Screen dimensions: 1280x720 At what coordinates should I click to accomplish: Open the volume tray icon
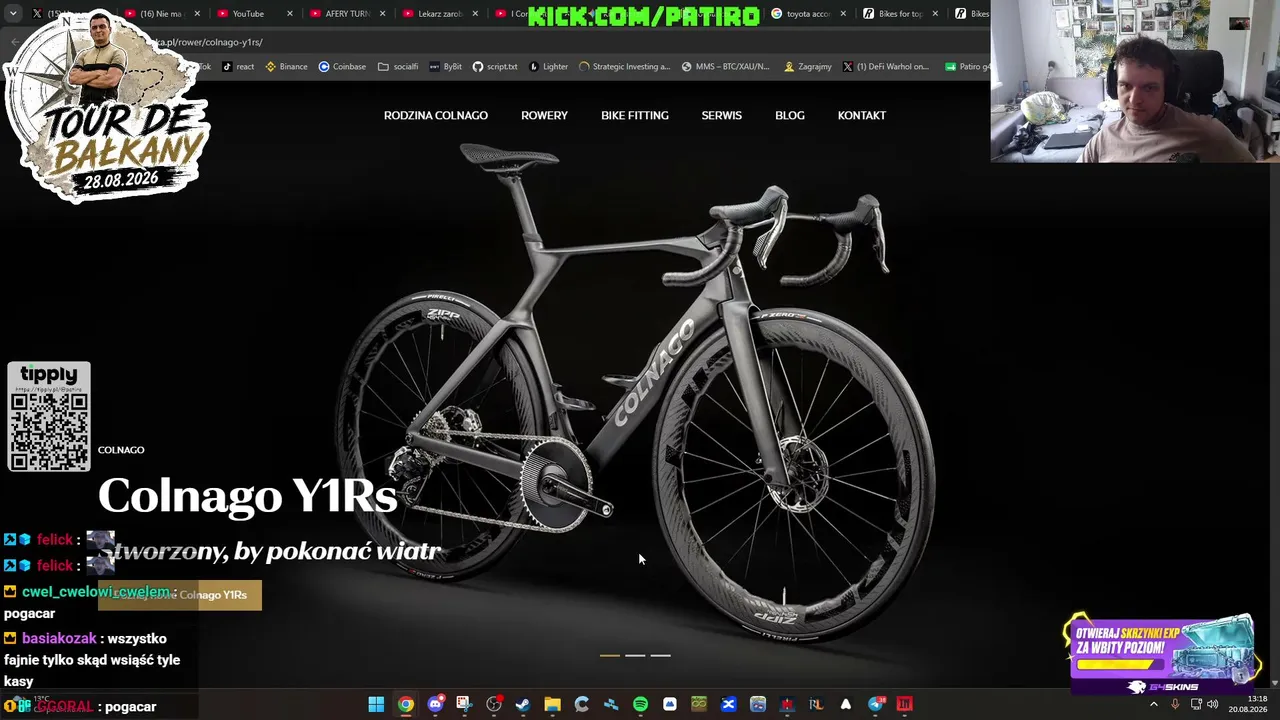click(1212, 705)
